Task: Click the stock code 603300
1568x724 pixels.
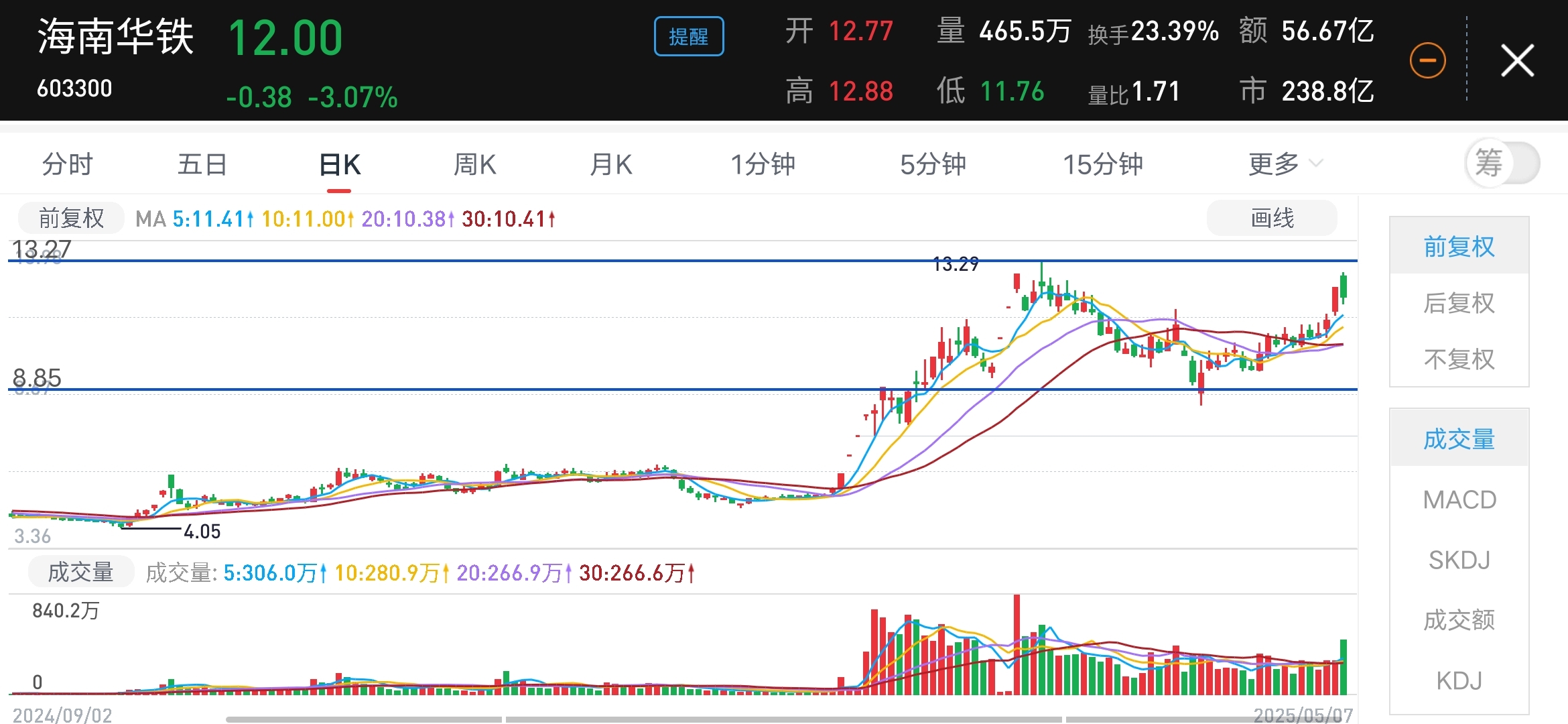Action: point(74,88)
